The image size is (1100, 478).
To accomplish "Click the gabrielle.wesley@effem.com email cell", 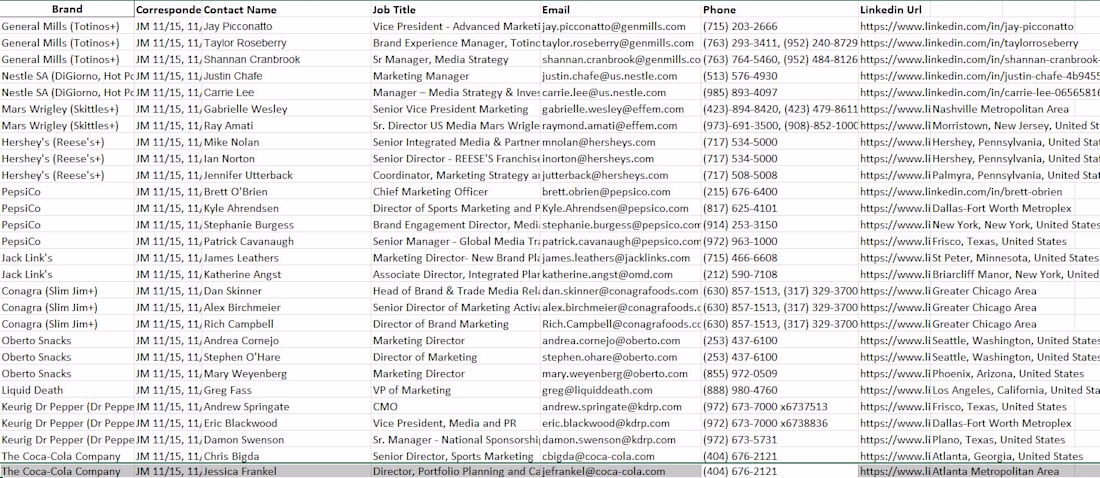I will click(621, 109).
